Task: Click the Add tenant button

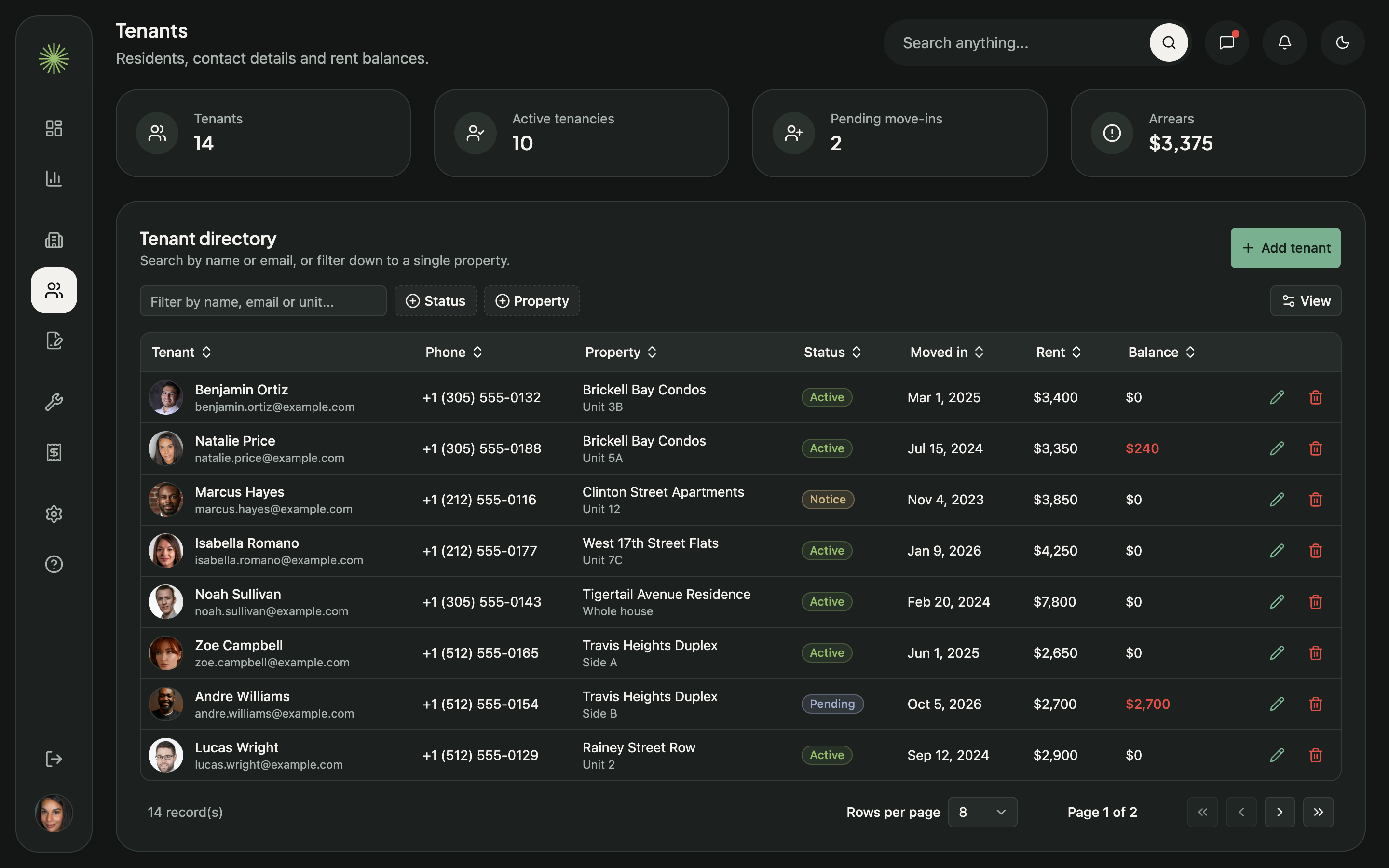Action: coord(1286,248)
